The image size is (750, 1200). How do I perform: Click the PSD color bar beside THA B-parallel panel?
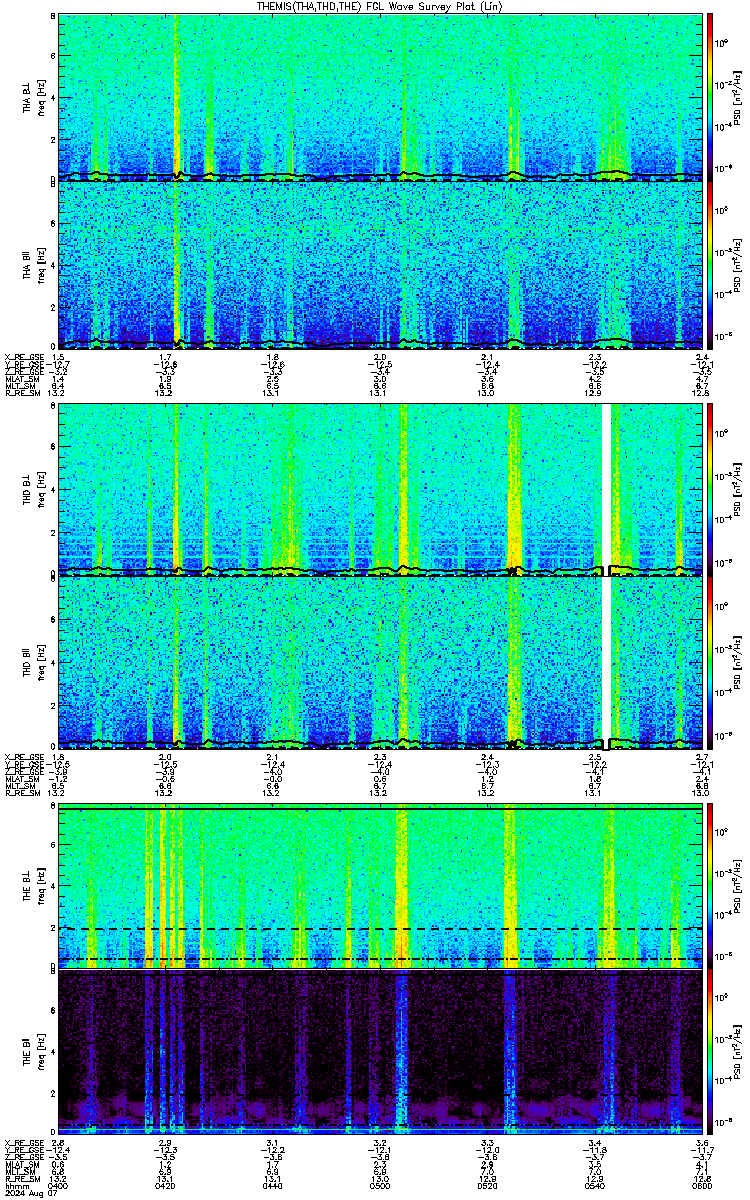(x=711, y=264)
